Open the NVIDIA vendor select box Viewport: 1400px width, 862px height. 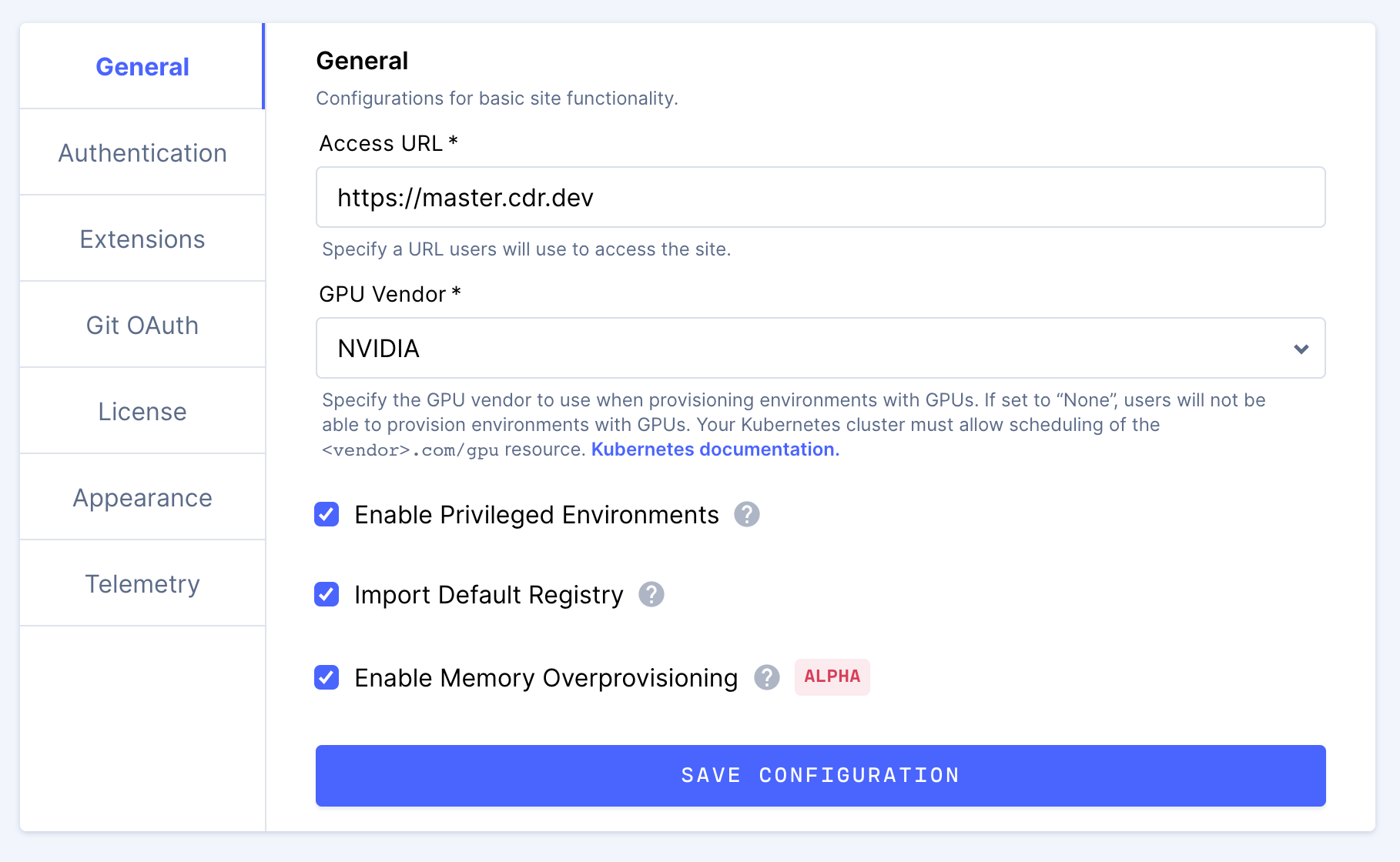(x=820, y=348)
